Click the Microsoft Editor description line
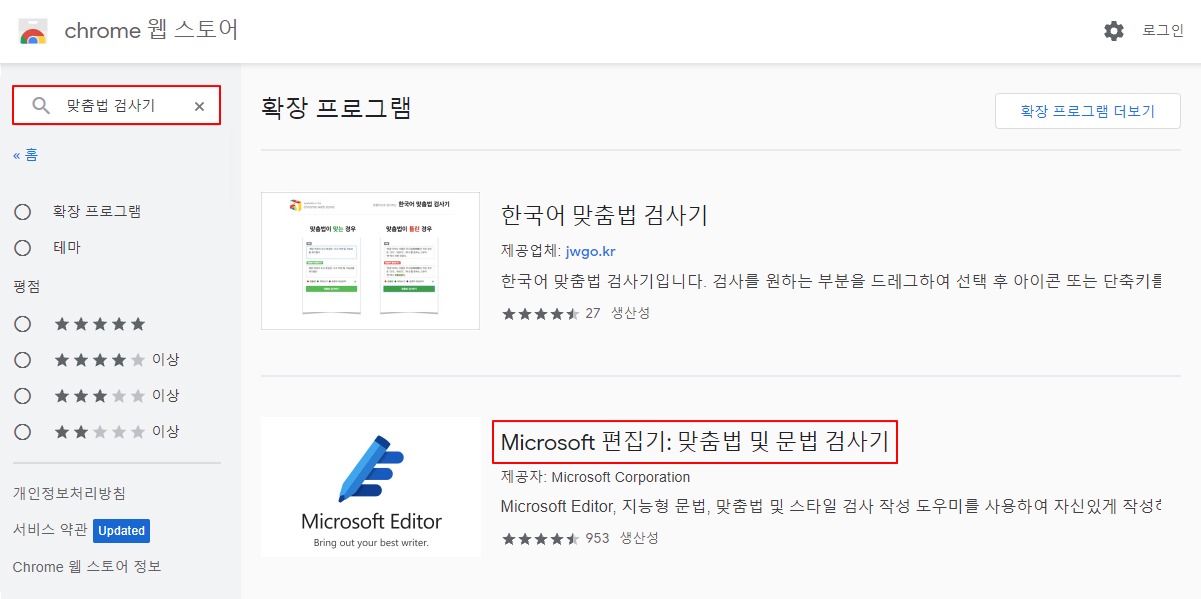Screen dimensions: 1201x599 tap(831, 506)
